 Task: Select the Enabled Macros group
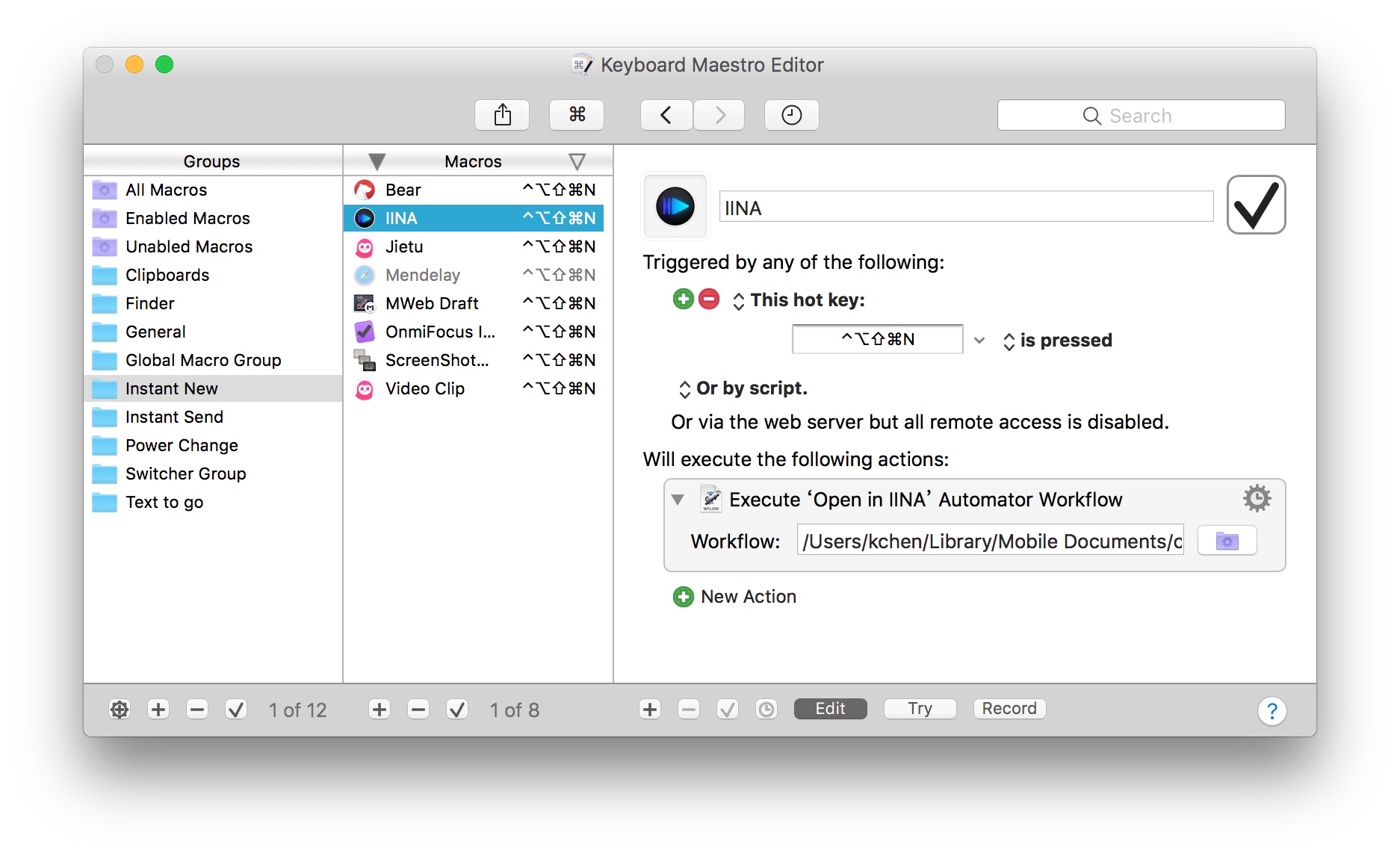[213, 218]
